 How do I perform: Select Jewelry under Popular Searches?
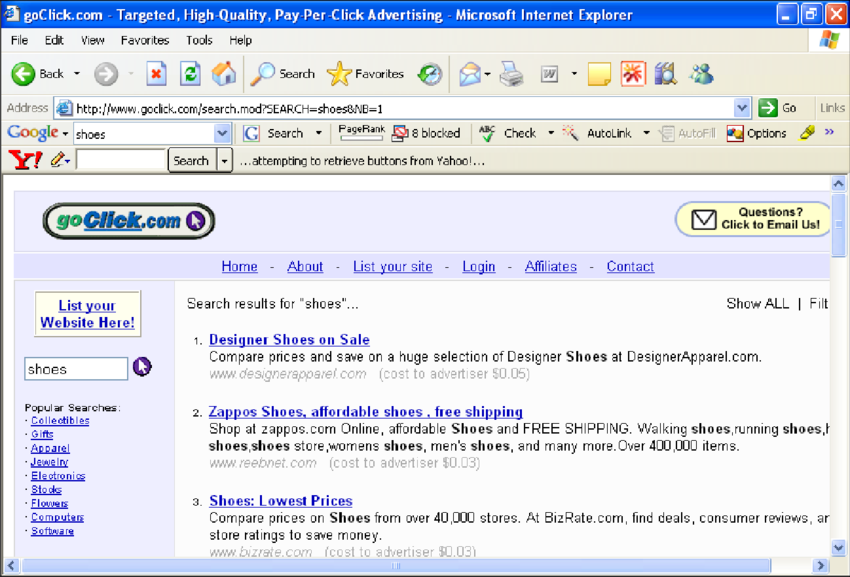click(x=49, y=462)
